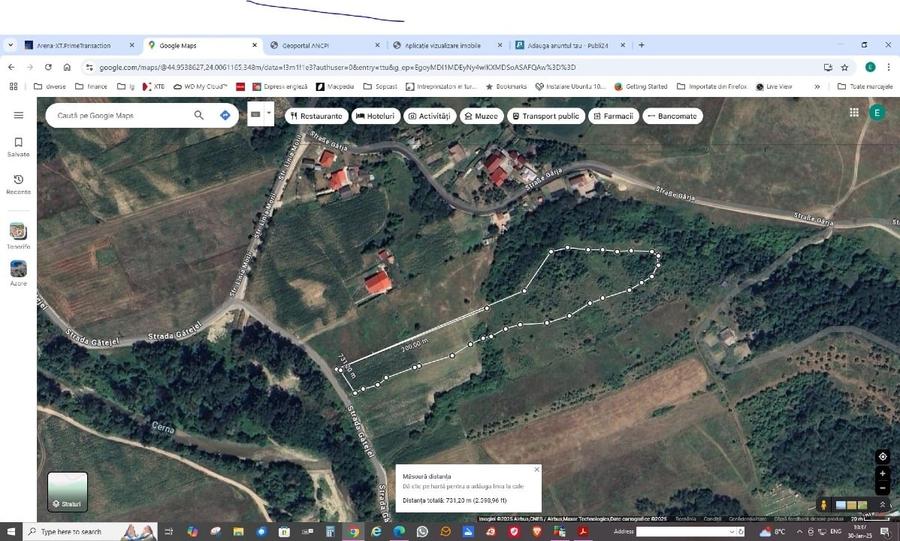Open the Recente history sidebar item
This screenshot has width=900, height=541.
pyautogui.click(x=18, y=184)
